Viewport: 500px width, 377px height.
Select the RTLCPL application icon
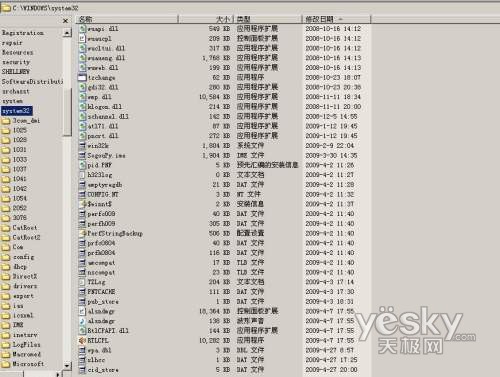(x=82, y=341)
